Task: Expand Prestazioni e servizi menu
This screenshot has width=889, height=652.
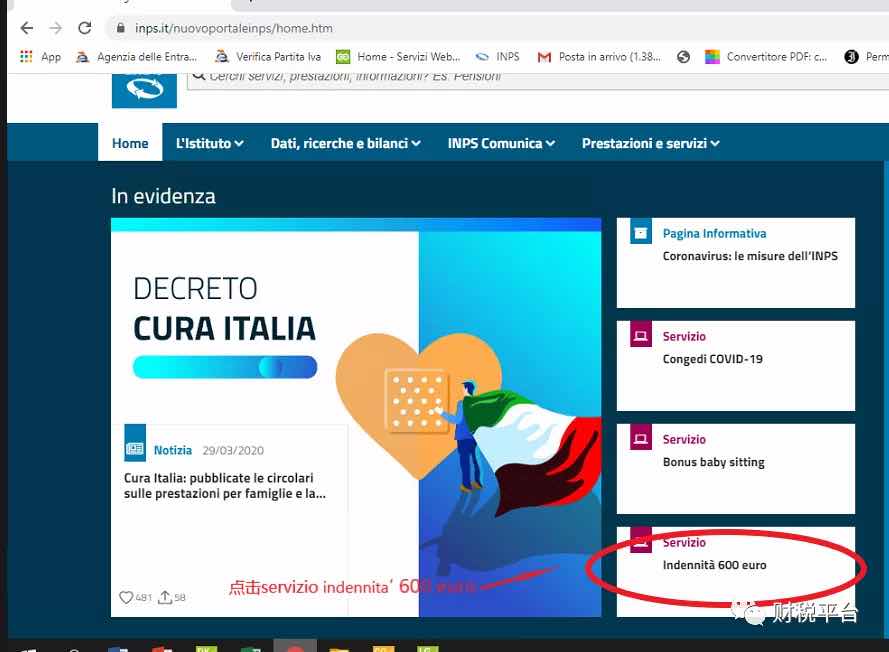Action: pyautogui.click(x=651, y=143)
